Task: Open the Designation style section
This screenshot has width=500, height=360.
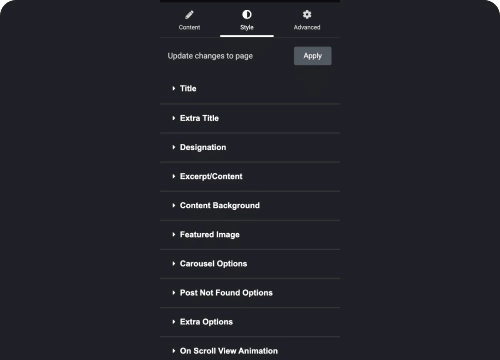Action: click(x=250, y=147)
